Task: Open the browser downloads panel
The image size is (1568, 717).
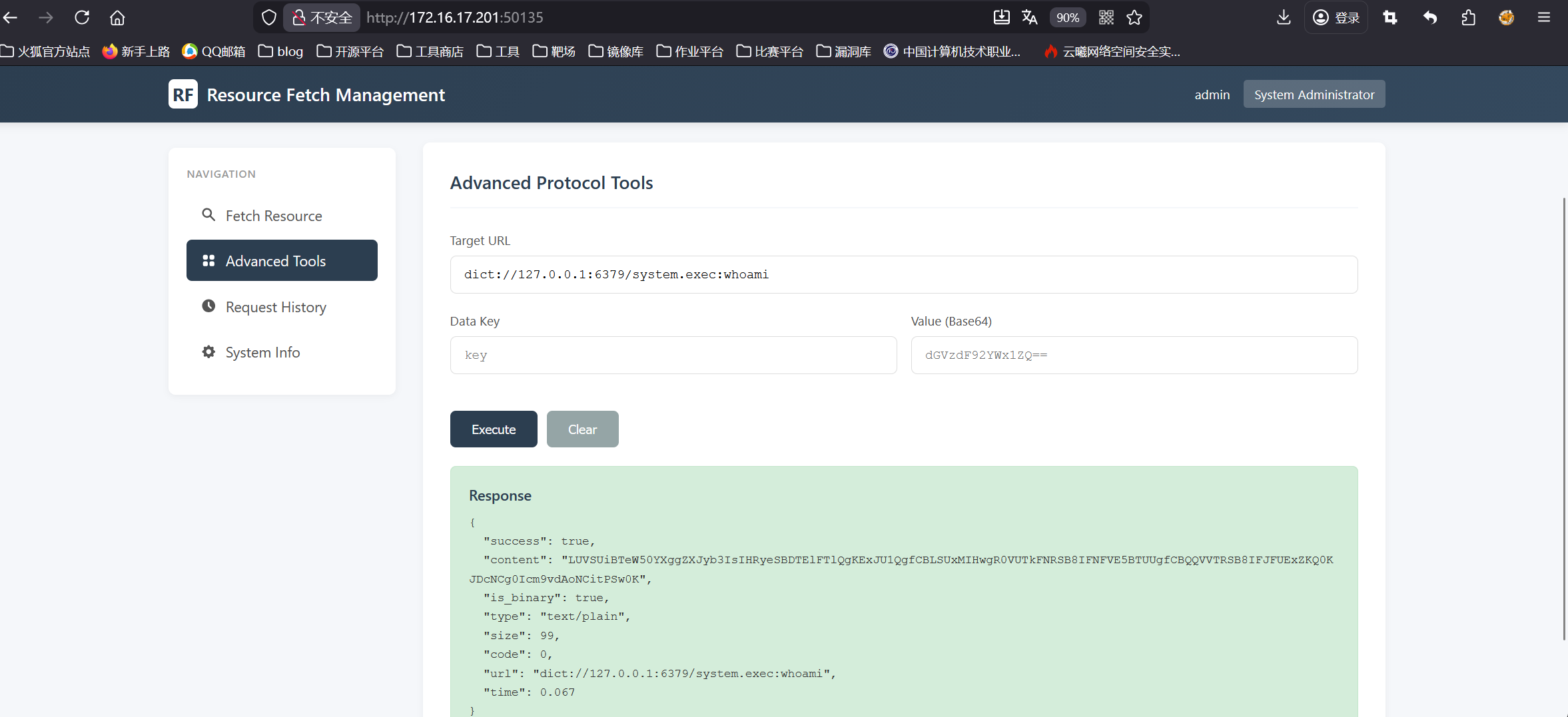Action: pos(1284,17)
